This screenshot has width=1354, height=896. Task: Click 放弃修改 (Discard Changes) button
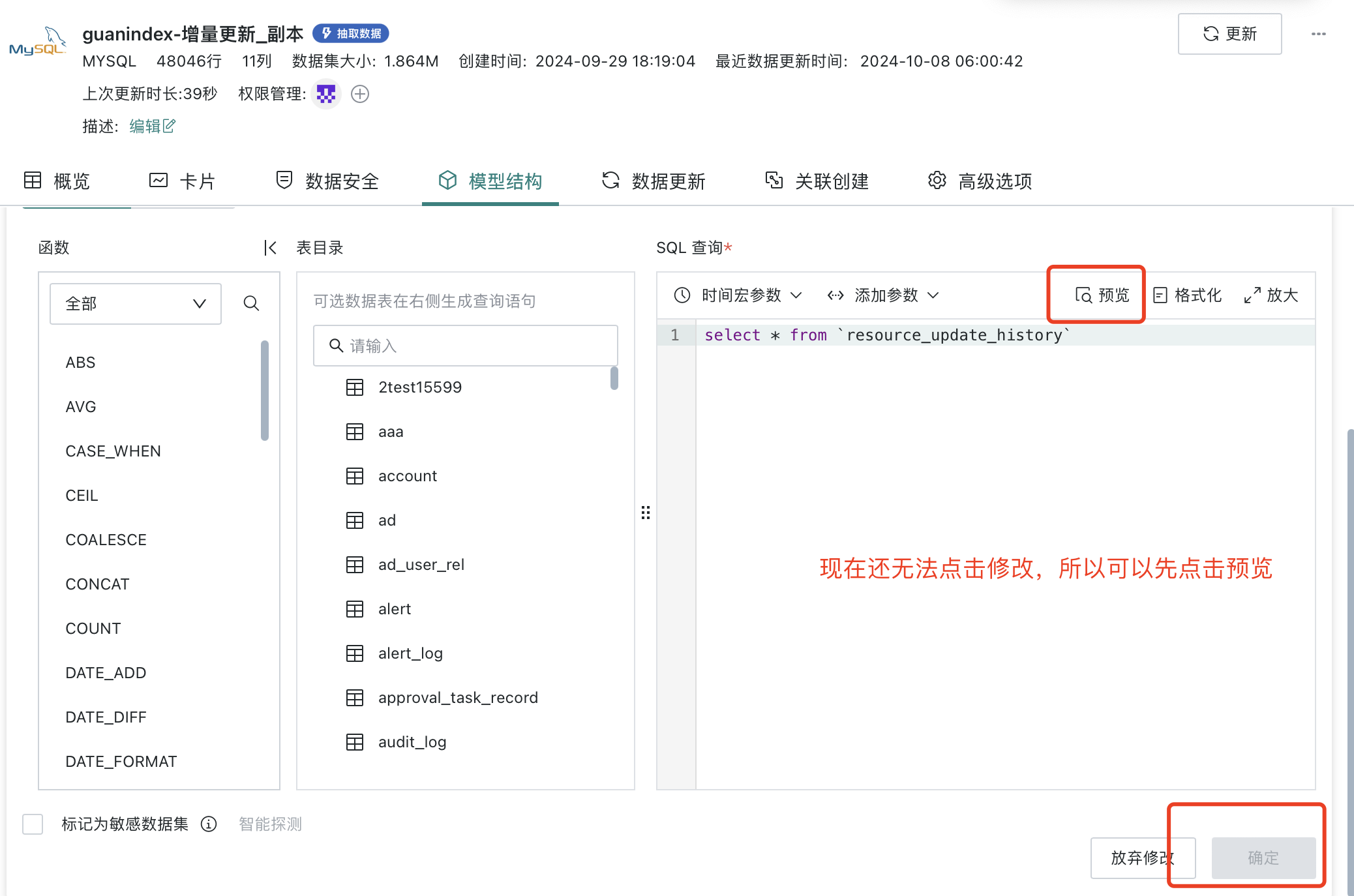1140,857
